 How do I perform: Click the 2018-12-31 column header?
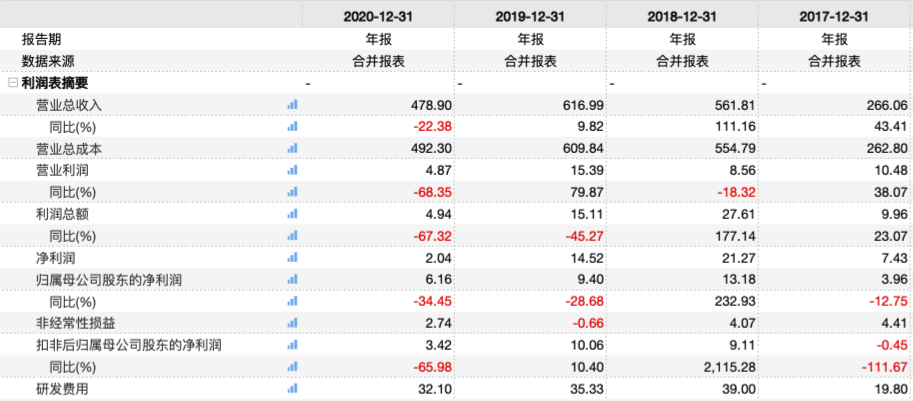[682, 17]
